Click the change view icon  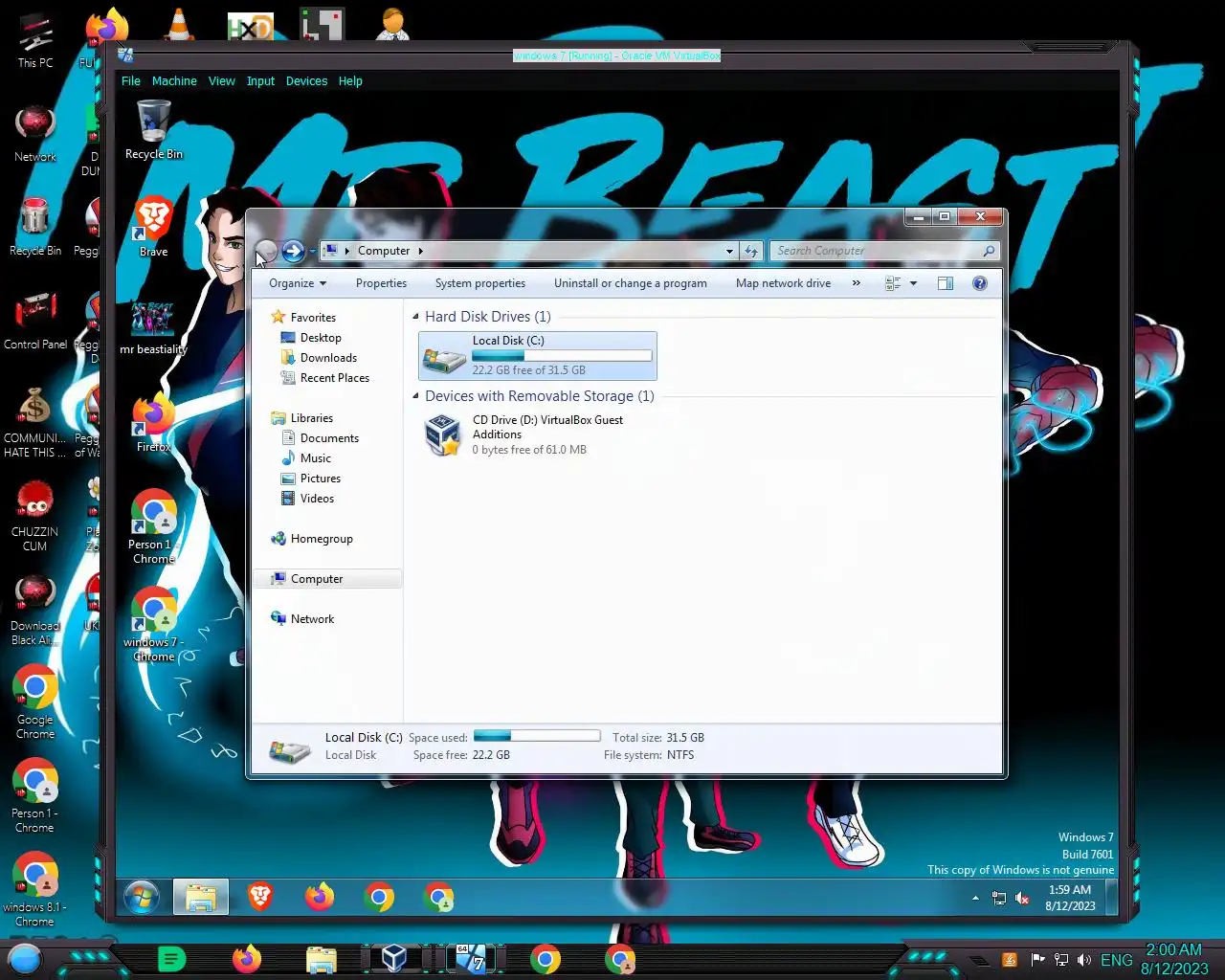point(893,283)
